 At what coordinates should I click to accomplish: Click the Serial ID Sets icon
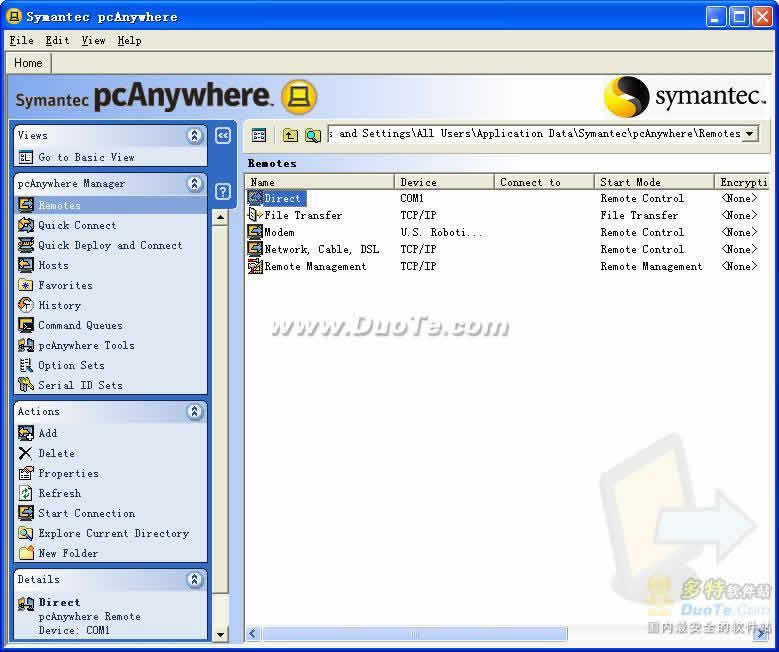click(26, 385)
